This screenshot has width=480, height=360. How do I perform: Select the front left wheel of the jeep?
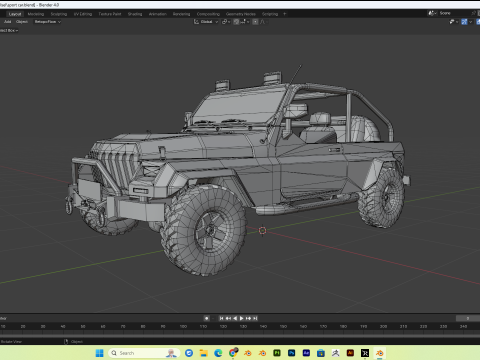pos(204,231)
